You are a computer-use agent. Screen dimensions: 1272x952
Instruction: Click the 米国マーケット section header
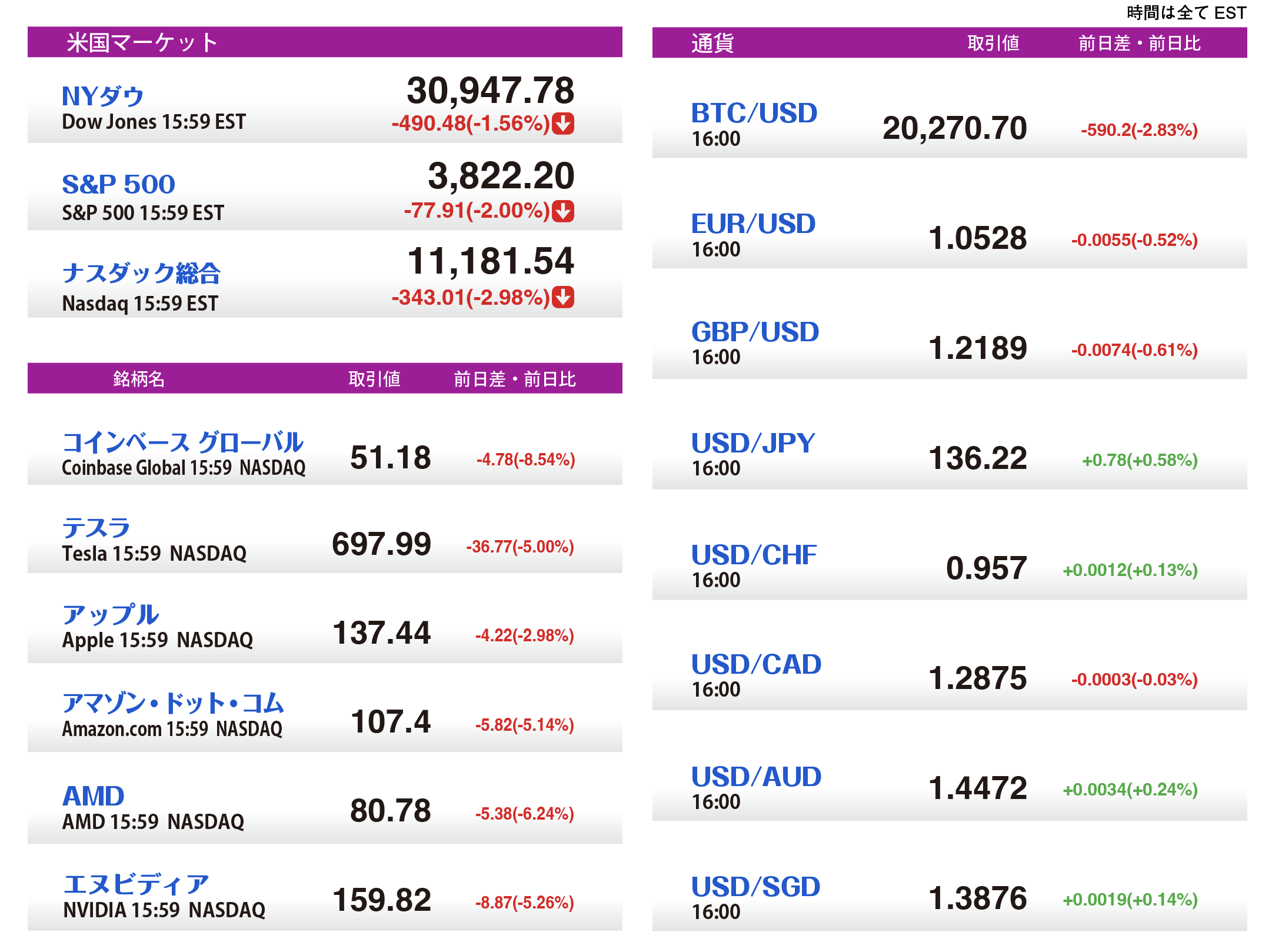click(142, 42)
